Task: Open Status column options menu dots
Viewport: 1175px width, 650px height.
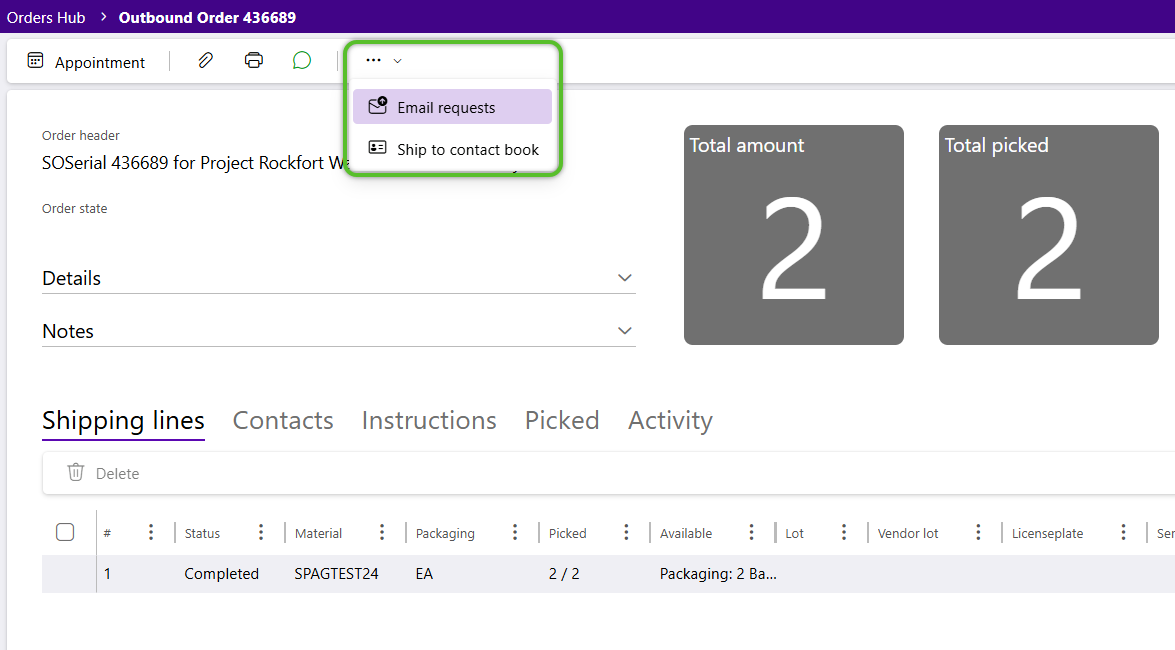Action: [261, 533]
